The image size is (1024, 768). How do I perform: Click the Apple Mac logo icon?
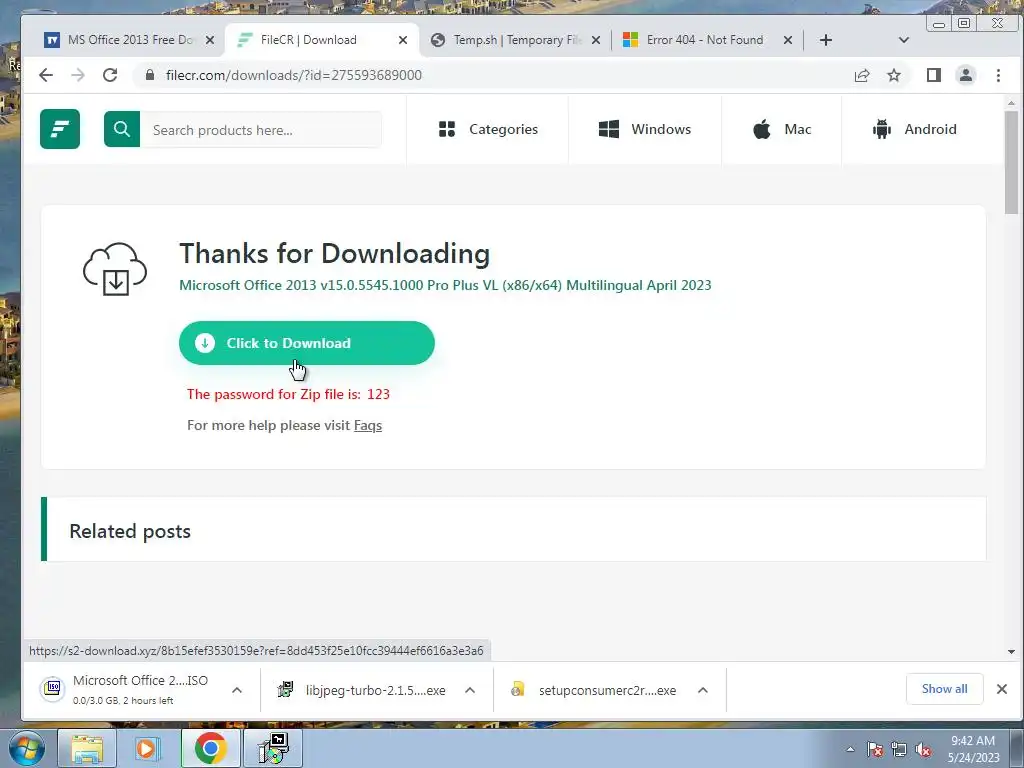pos(761,129)
